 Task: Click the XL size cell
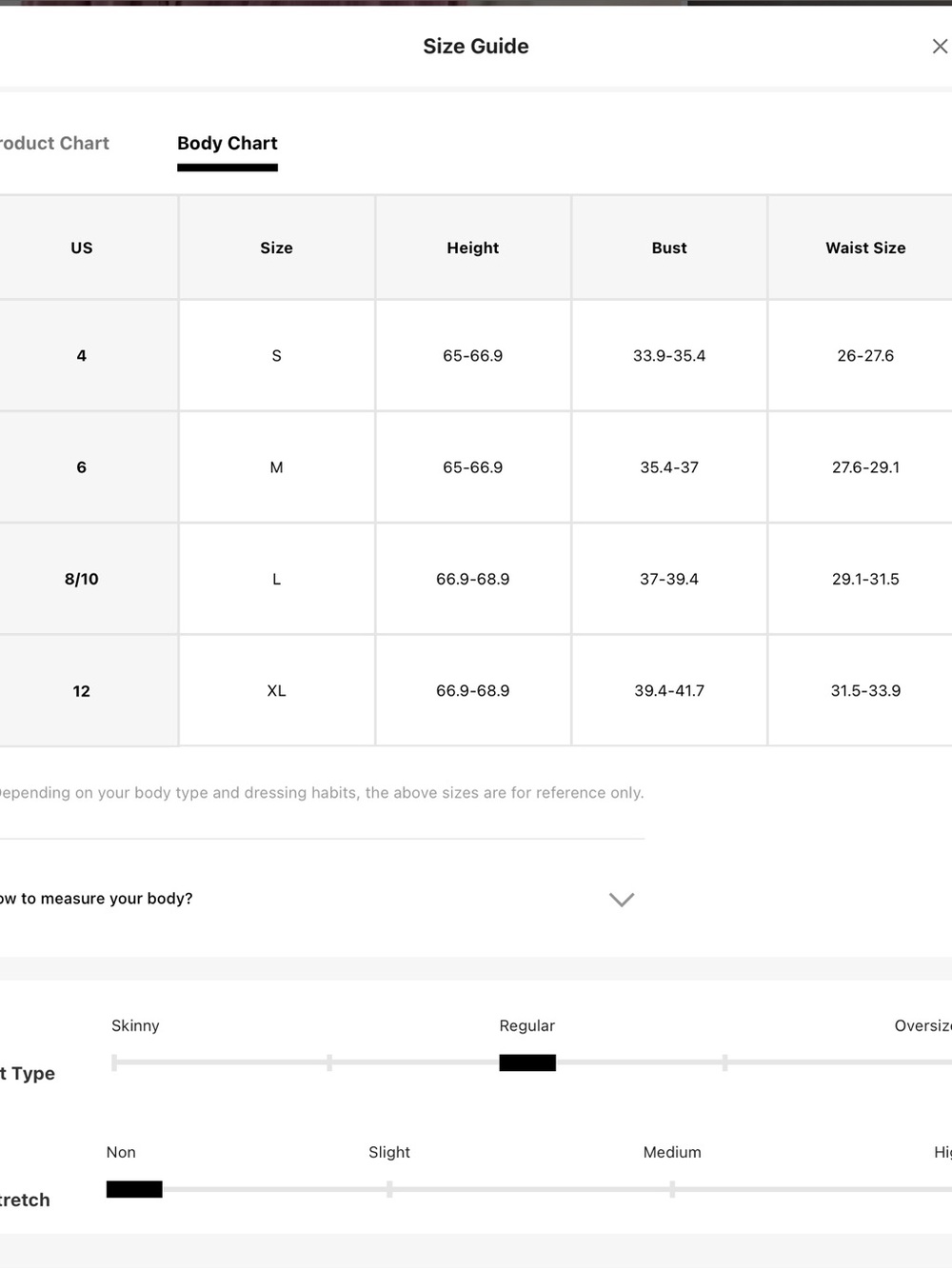277,691
